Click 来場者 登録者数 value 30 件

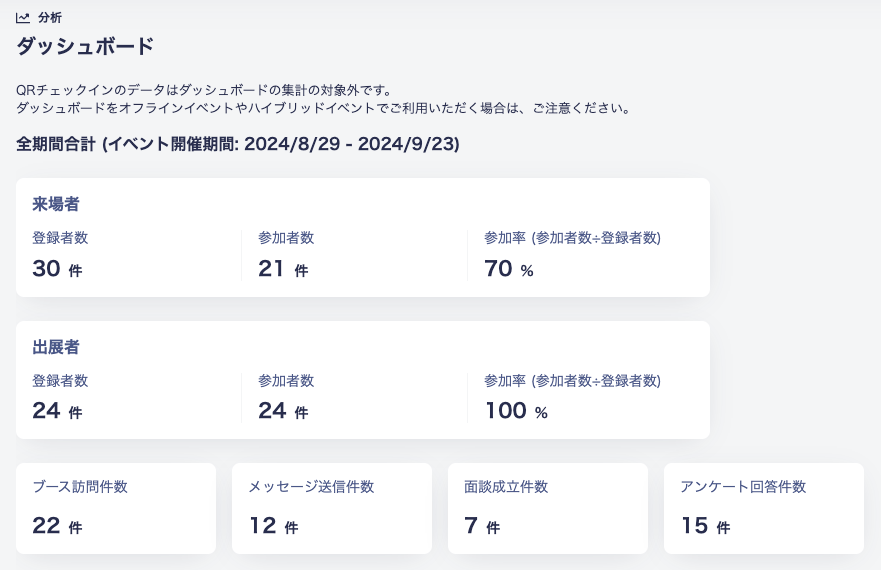point(57,269)
